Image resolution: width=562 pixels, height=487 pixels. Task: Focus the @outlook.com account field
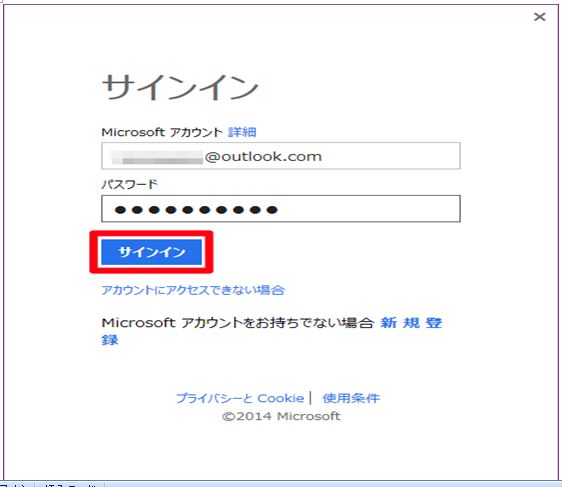click(x=281, y=156)
